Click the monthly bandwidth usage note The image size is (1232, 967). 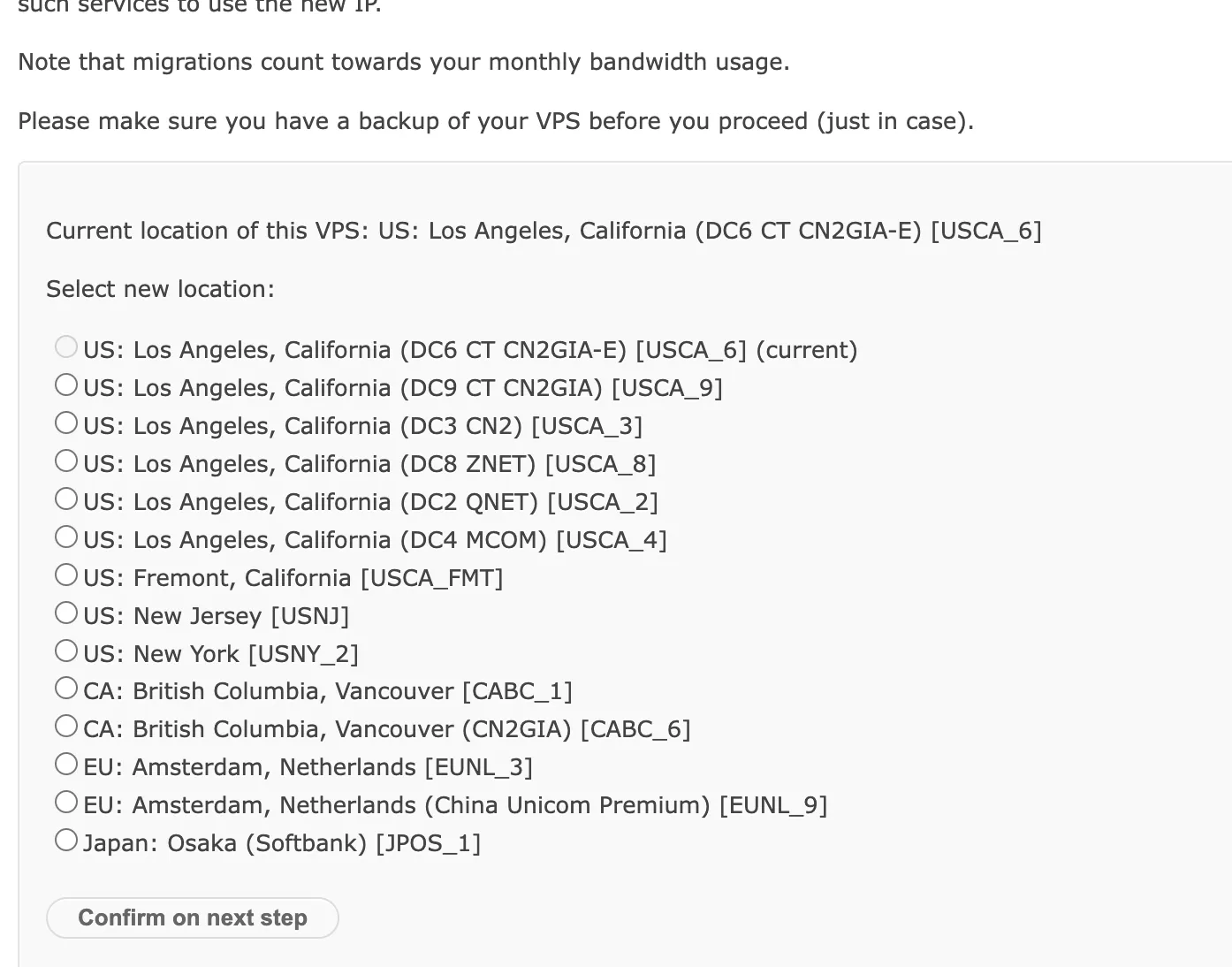pos(403,63)
